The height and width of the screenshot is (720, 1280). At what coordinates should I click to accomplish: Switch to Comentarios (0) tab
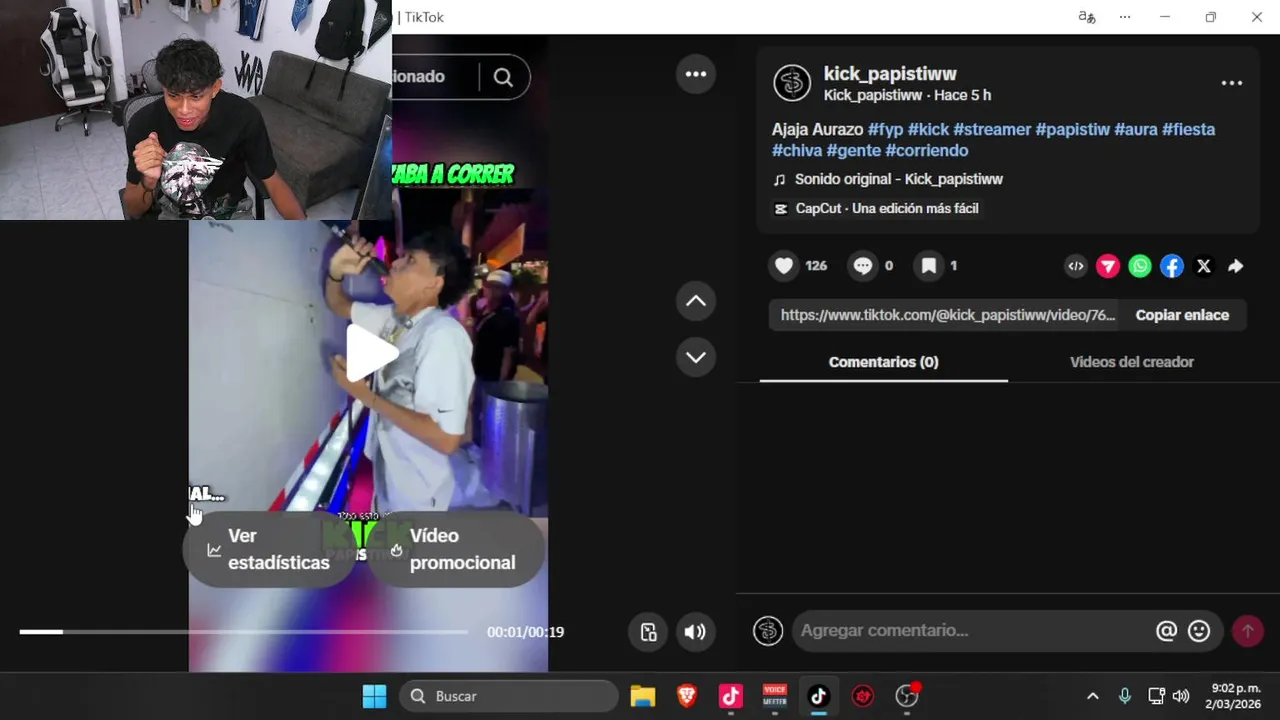point(884,362)
